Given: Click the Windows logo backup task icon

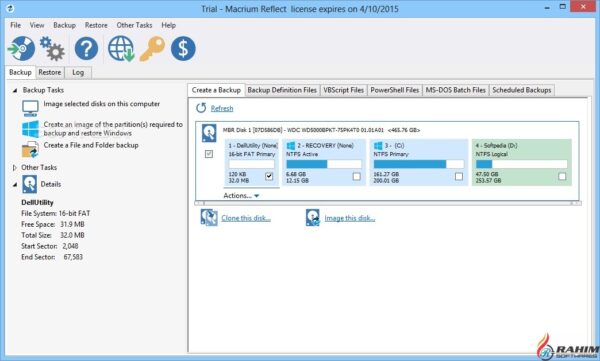Looking at the screenshot, I should pos(30,129).
